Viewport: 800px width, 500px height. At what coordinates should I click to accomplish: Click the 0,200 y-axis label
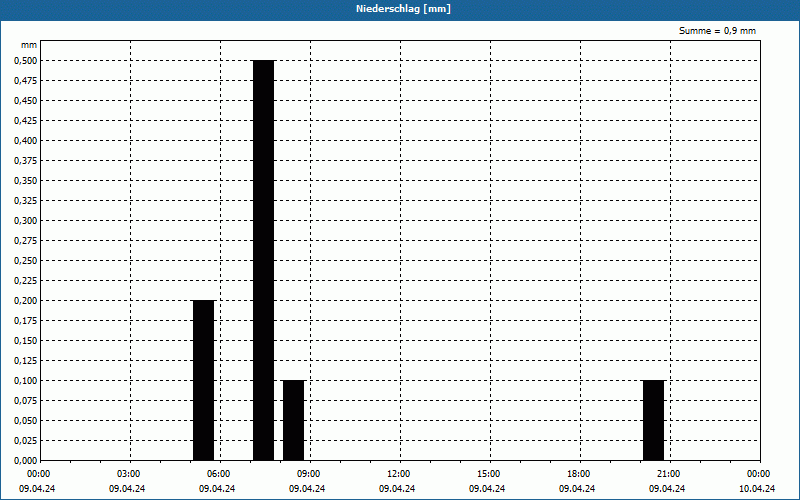[26, 301]
